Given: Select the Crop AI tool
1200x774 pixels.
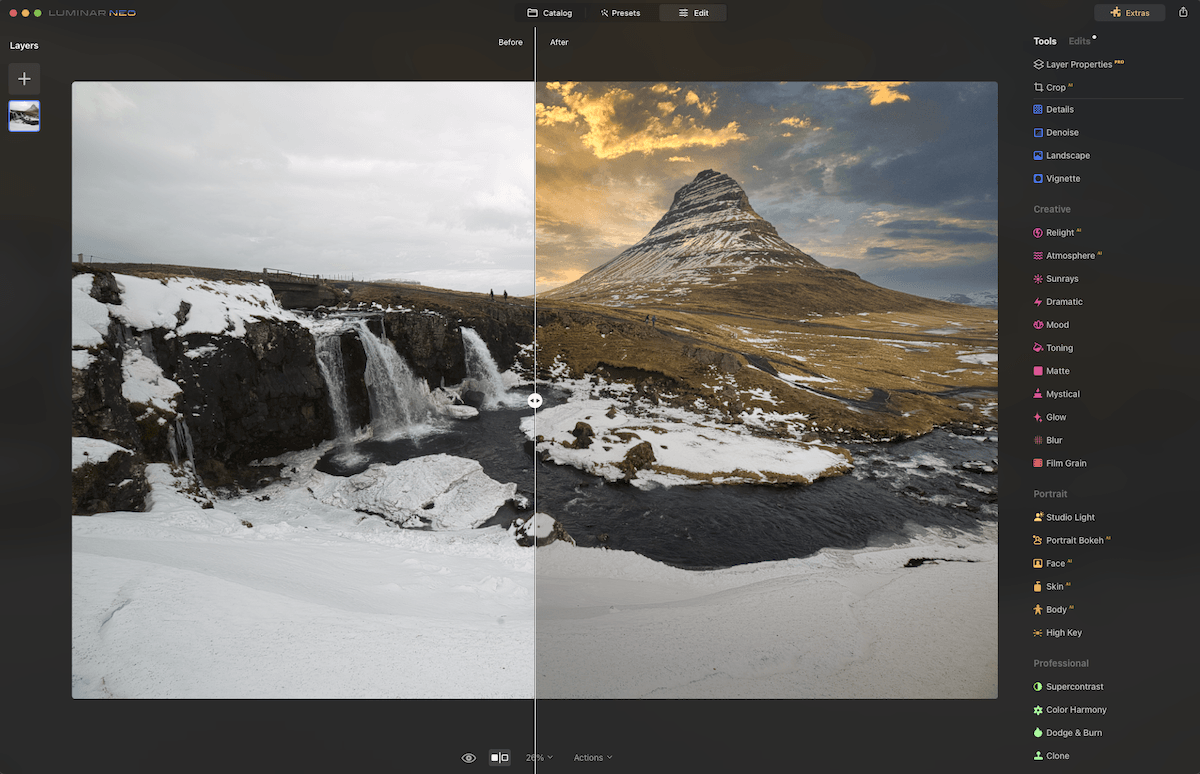Looking at the screenshot, I should coord(1055,87).
